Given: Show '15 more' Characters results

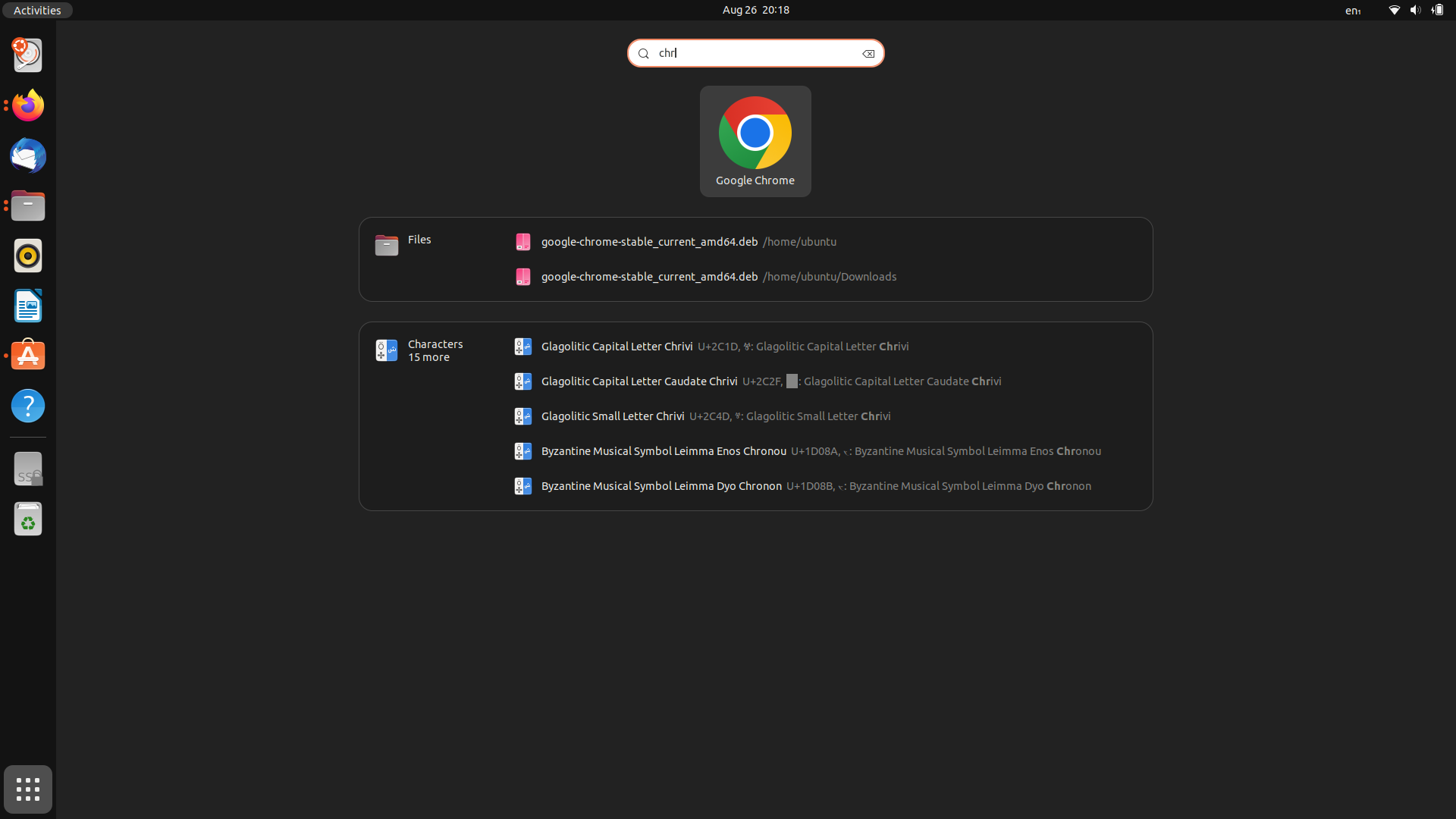Looking at the screenshot, I should tap(428, 357).
